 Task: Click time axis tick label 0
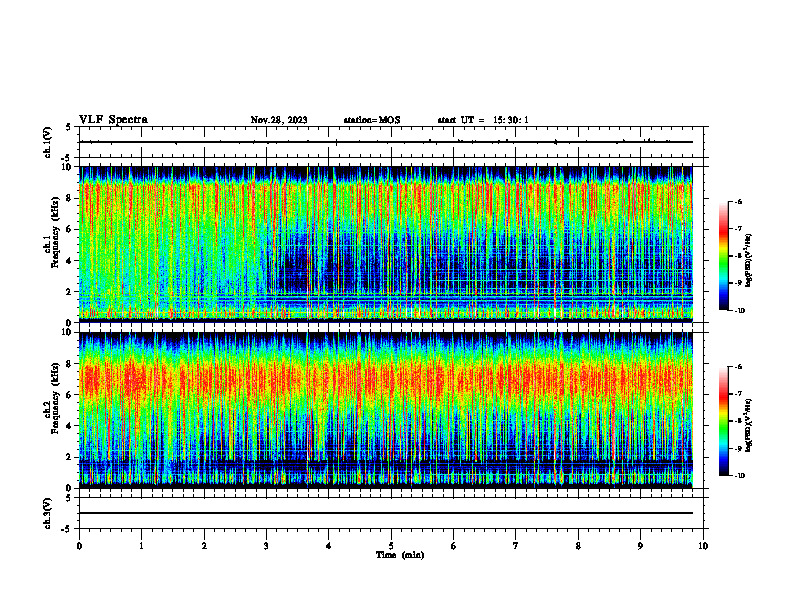coord(79,546)
